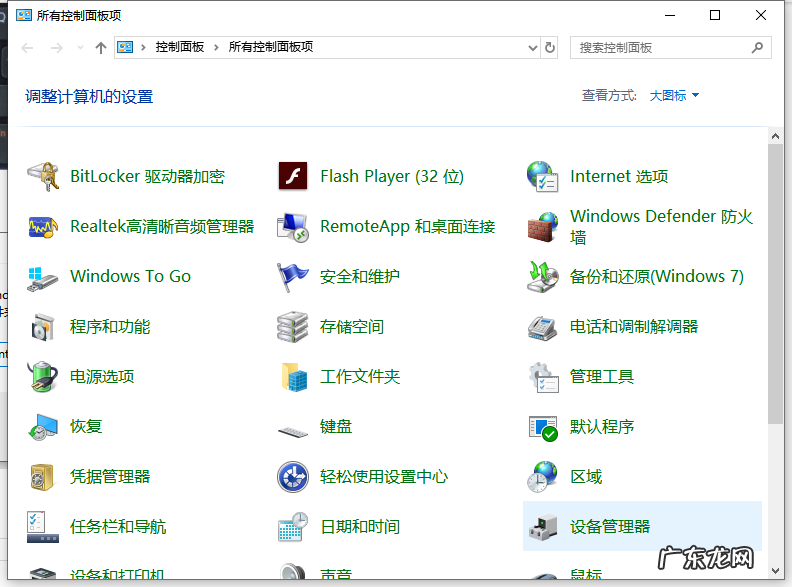The height and width of the screenshot is (587, 792).
Task: Click the Flash Player (32 位) icon
Action: point(293,176)
